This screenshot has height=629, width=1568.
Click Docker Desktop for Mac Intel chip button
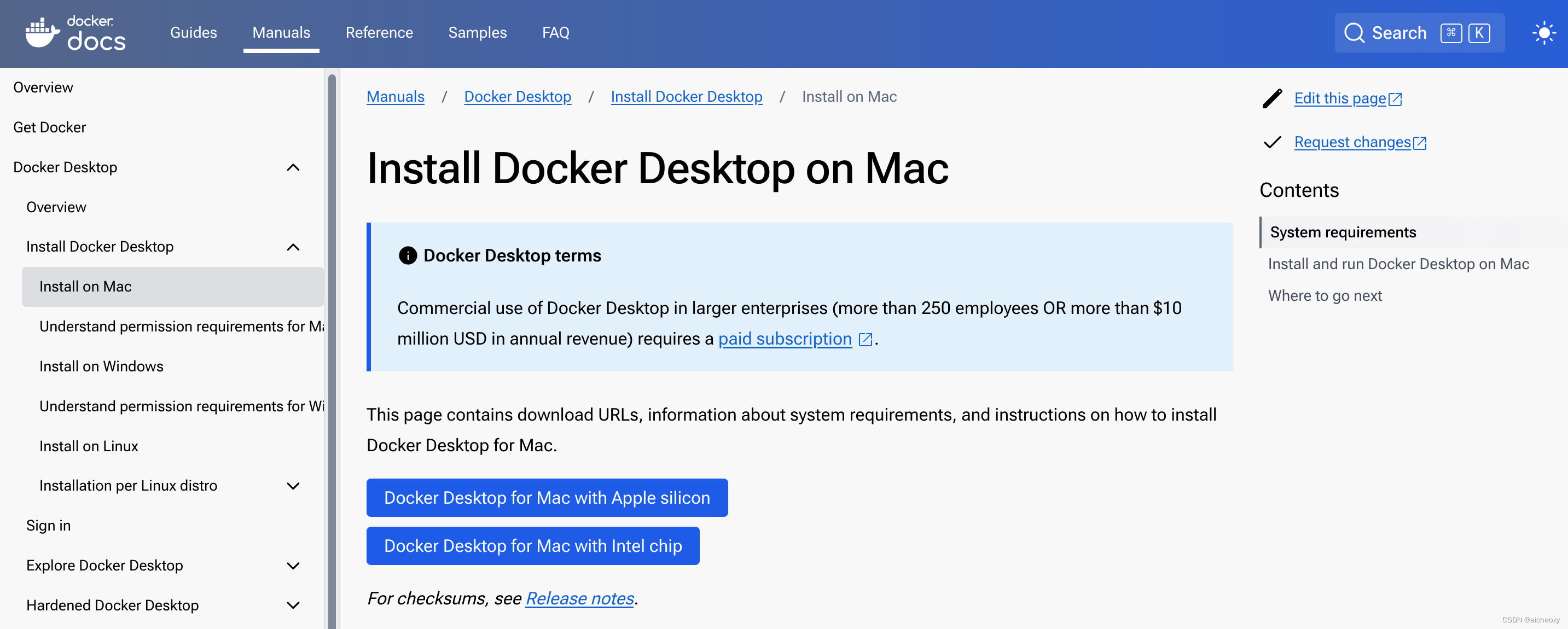pos(532,546)
